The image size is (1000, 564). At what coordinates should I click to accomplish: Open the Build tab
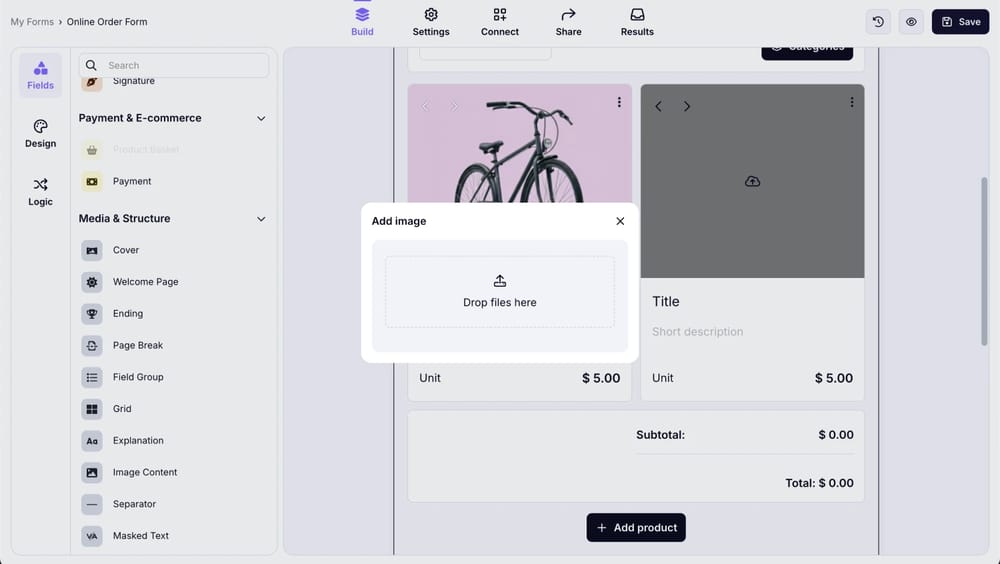click(x=362, y=22)
